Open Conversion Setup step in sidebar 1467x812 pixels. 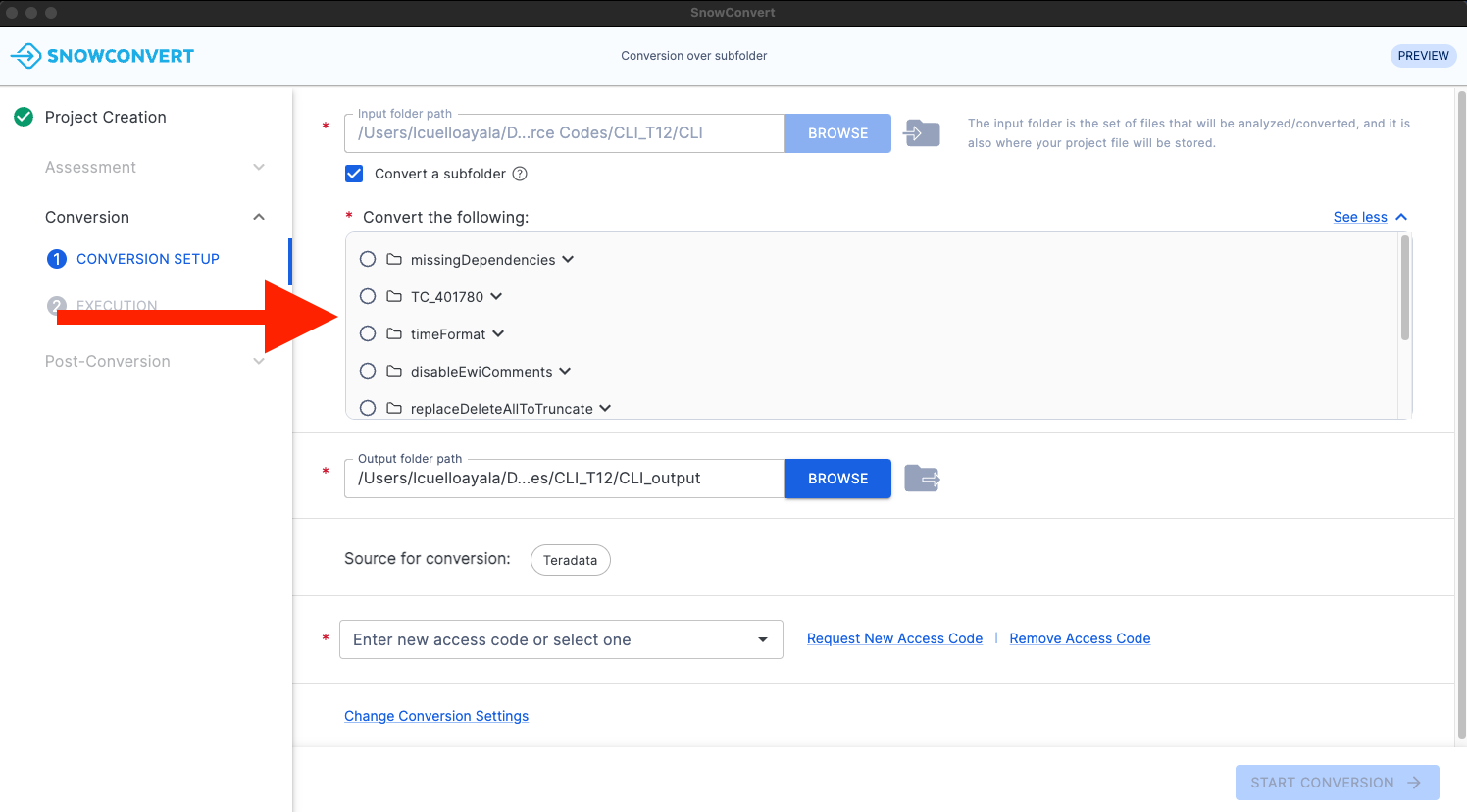pos(147,259)
